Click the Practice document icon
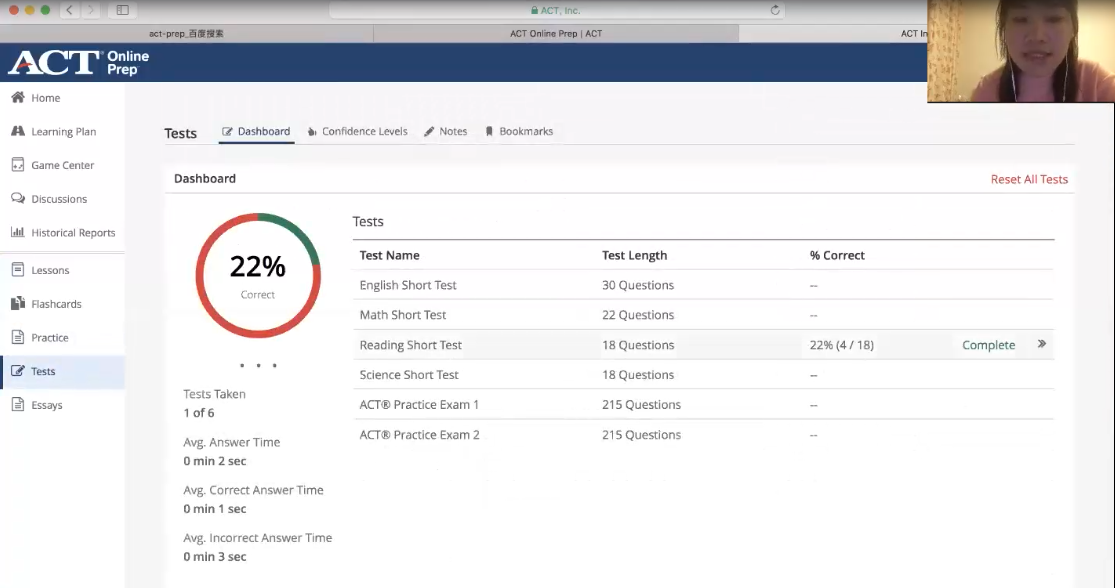 [18, 337]
